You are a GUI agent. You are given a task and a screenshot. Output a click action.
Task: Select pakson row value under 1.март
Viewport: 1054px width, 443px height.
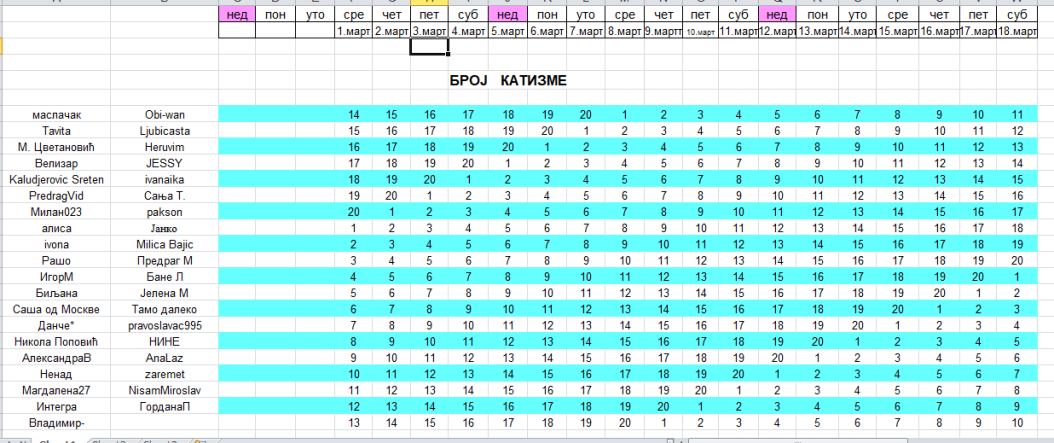[354, 212]
